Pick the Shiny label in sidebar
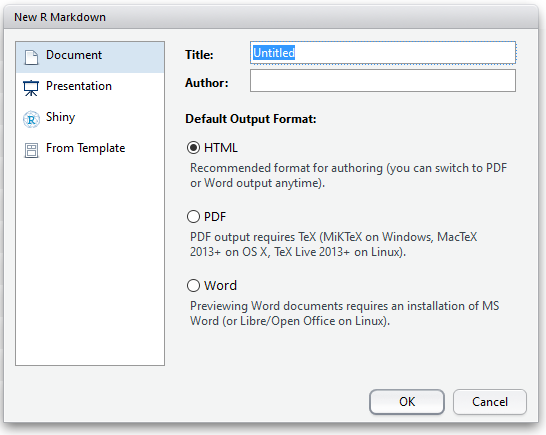Viewport: 546px width, 435px height. (x=61, y=117)
